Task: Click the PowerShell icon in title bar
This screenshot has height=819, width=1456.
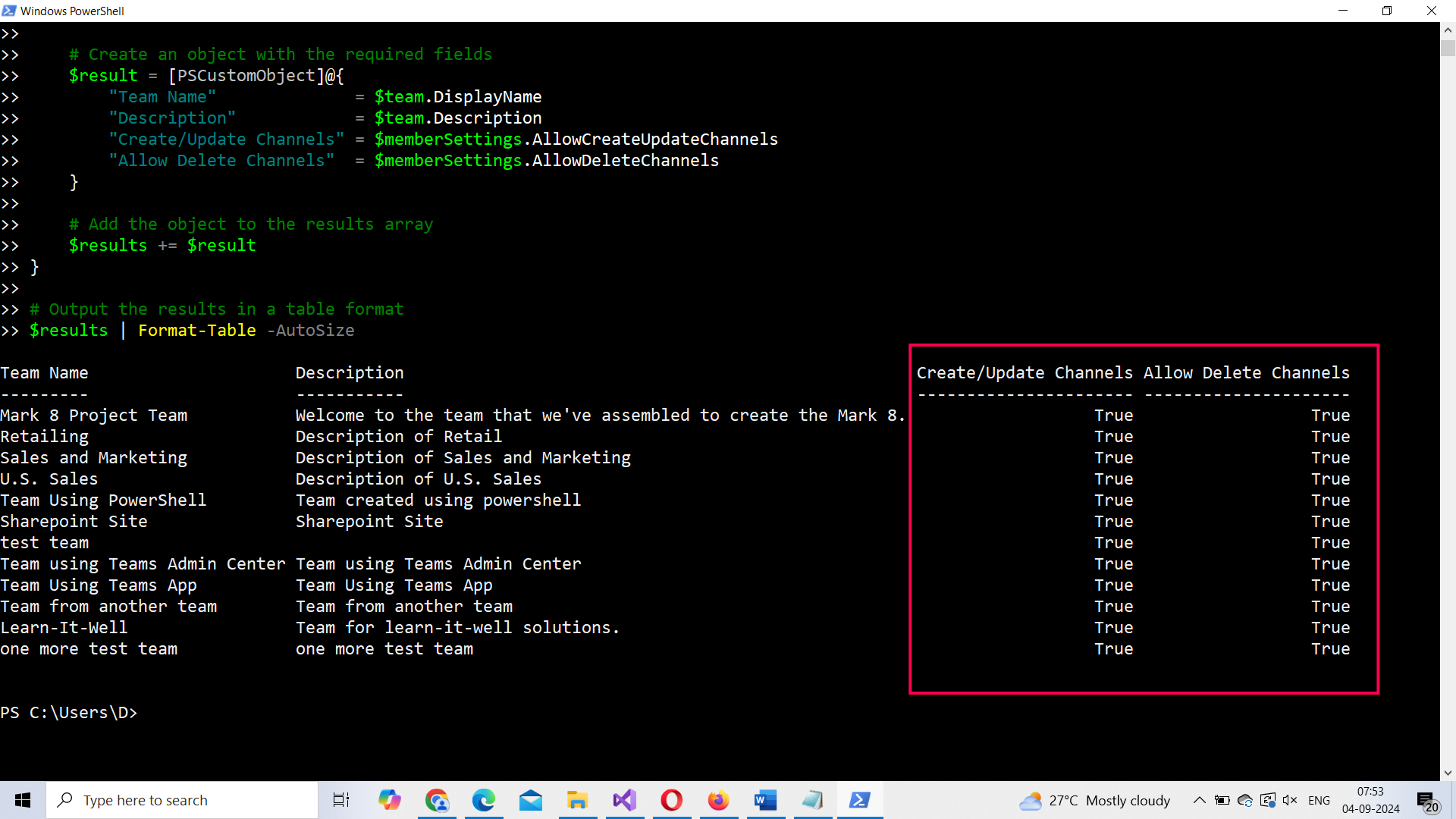Action: point(9,11)
